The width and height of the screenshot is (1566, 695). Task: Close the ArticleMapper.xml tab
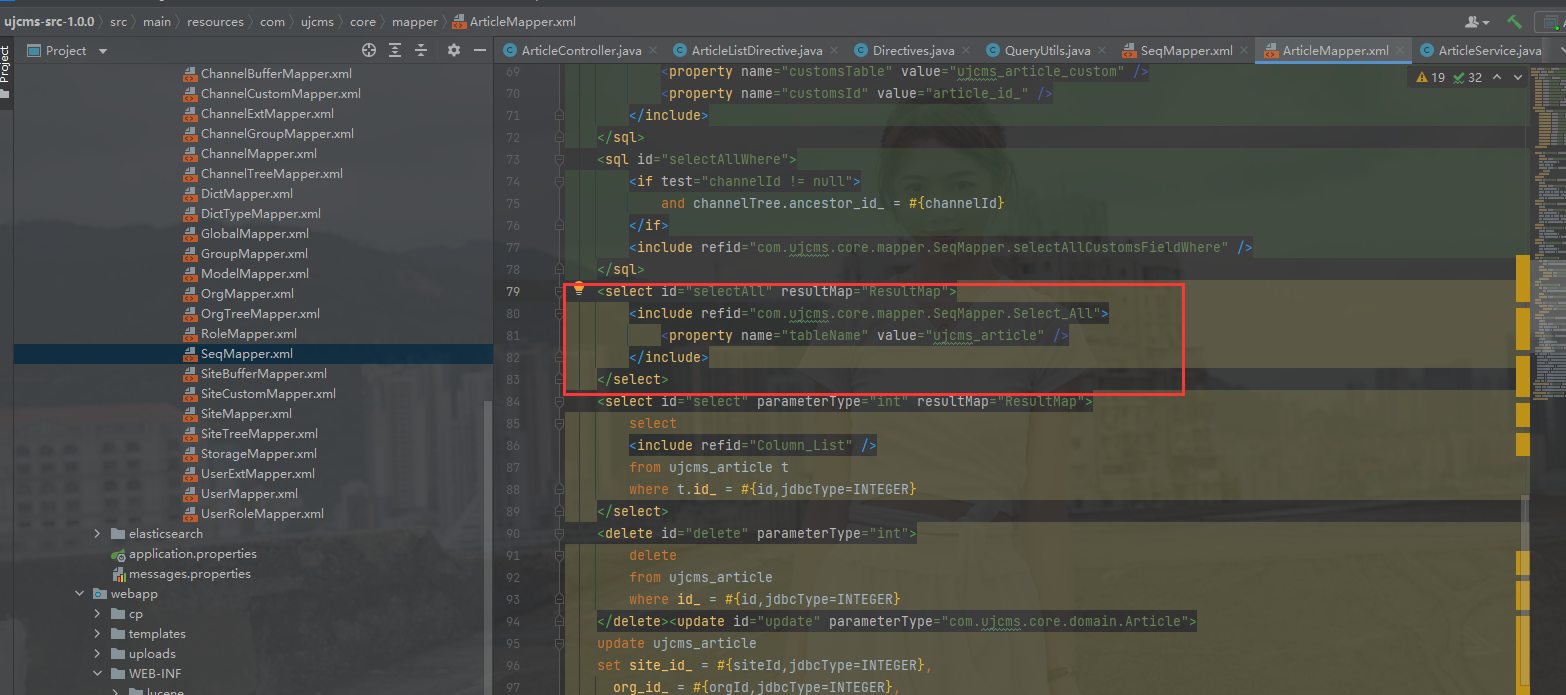[x=1400, y=50]
